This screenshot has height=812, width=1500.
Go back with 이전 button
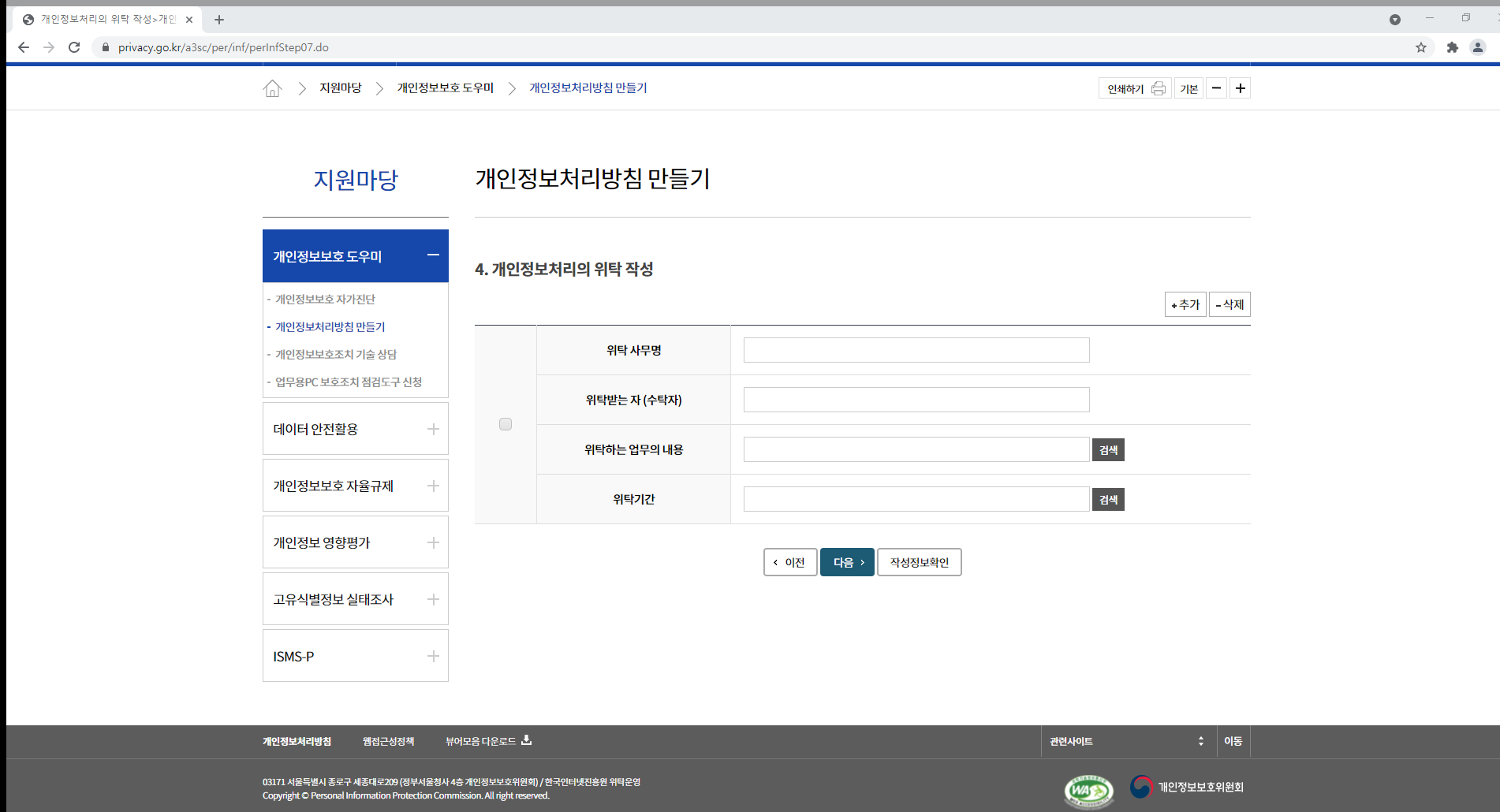[790, 562]
